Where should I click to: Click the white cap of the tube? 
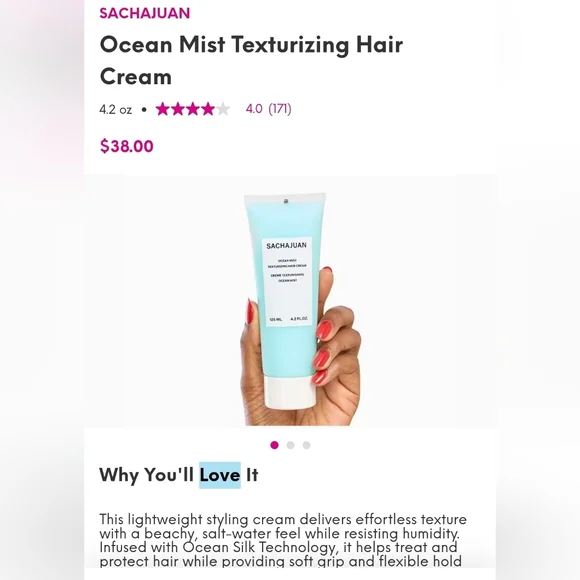tap(290, 392)
